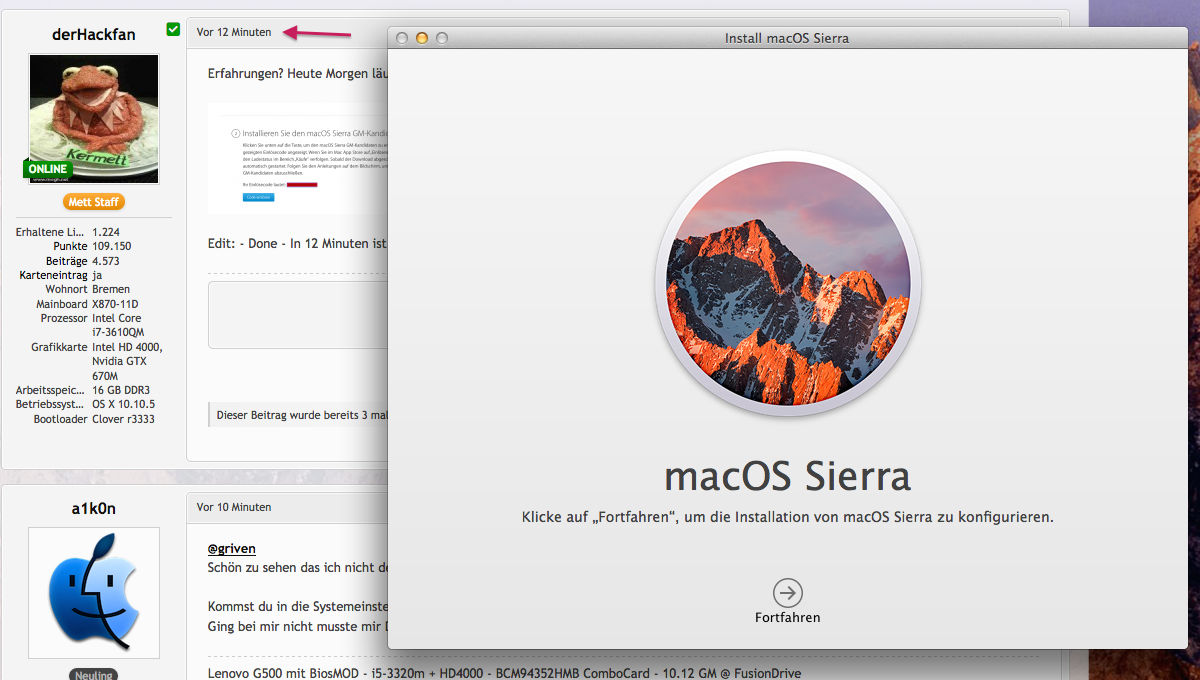Click the Fortfahren arrow icon in installer
This screenshot has width=1200, height=680.
[788, 593]
